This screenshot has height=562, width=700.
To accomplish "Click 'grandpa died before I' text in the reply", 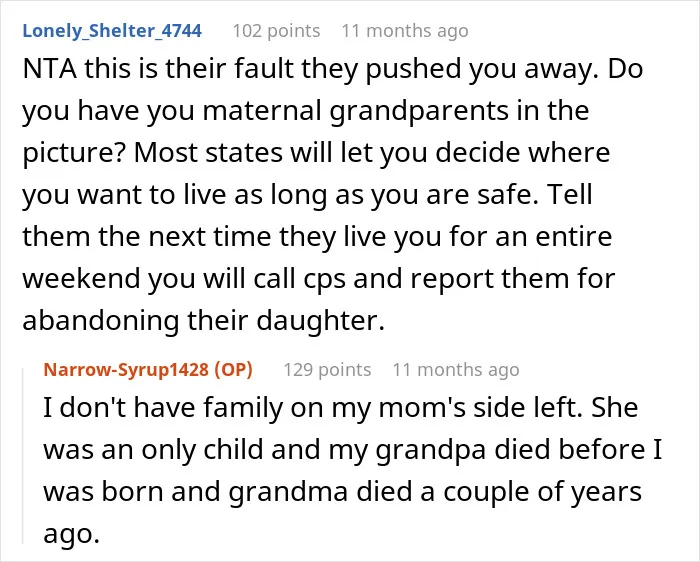I will [x=519, y=449].
